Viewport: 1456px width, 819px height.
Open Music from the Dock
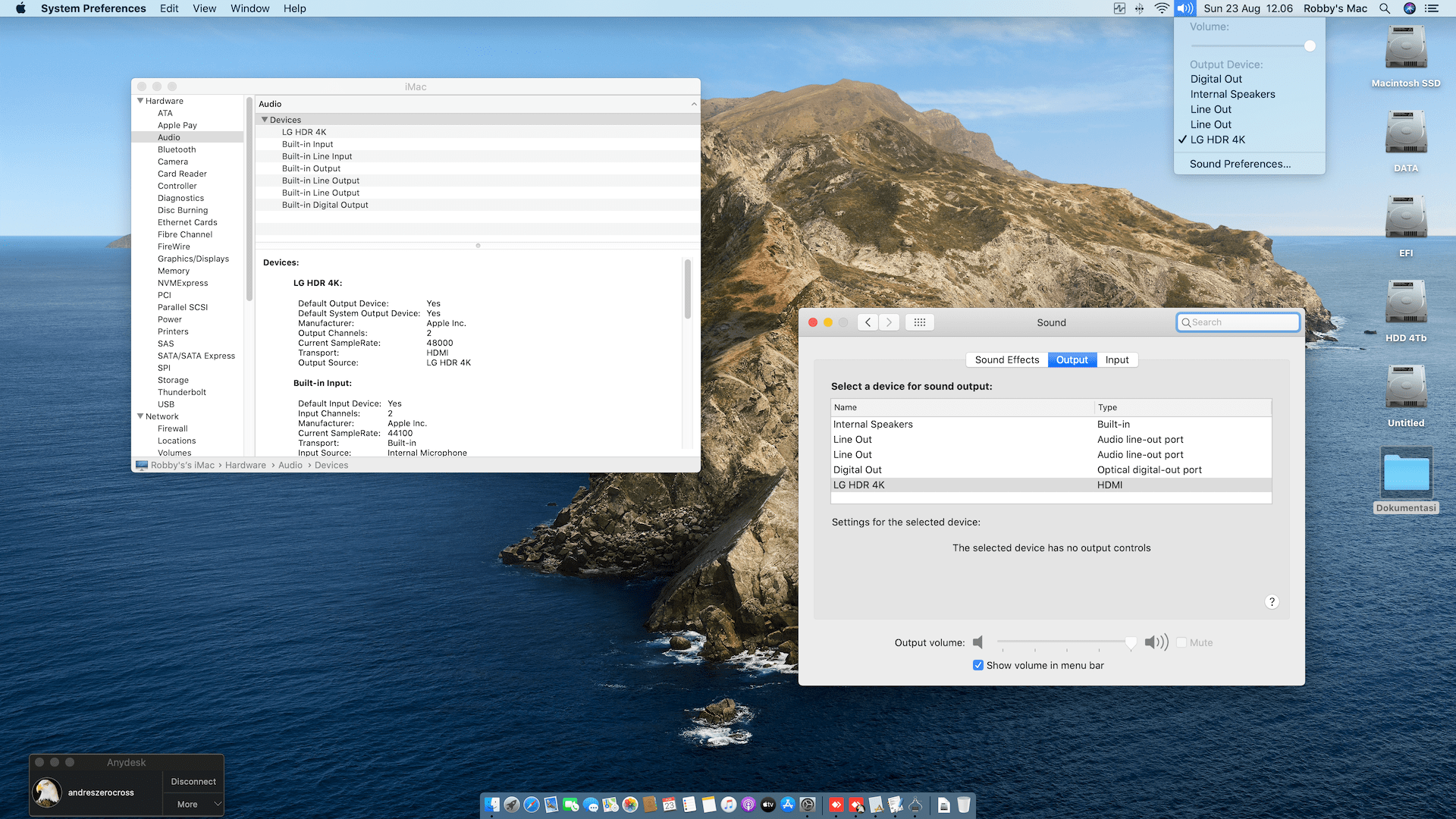(729, 805)
